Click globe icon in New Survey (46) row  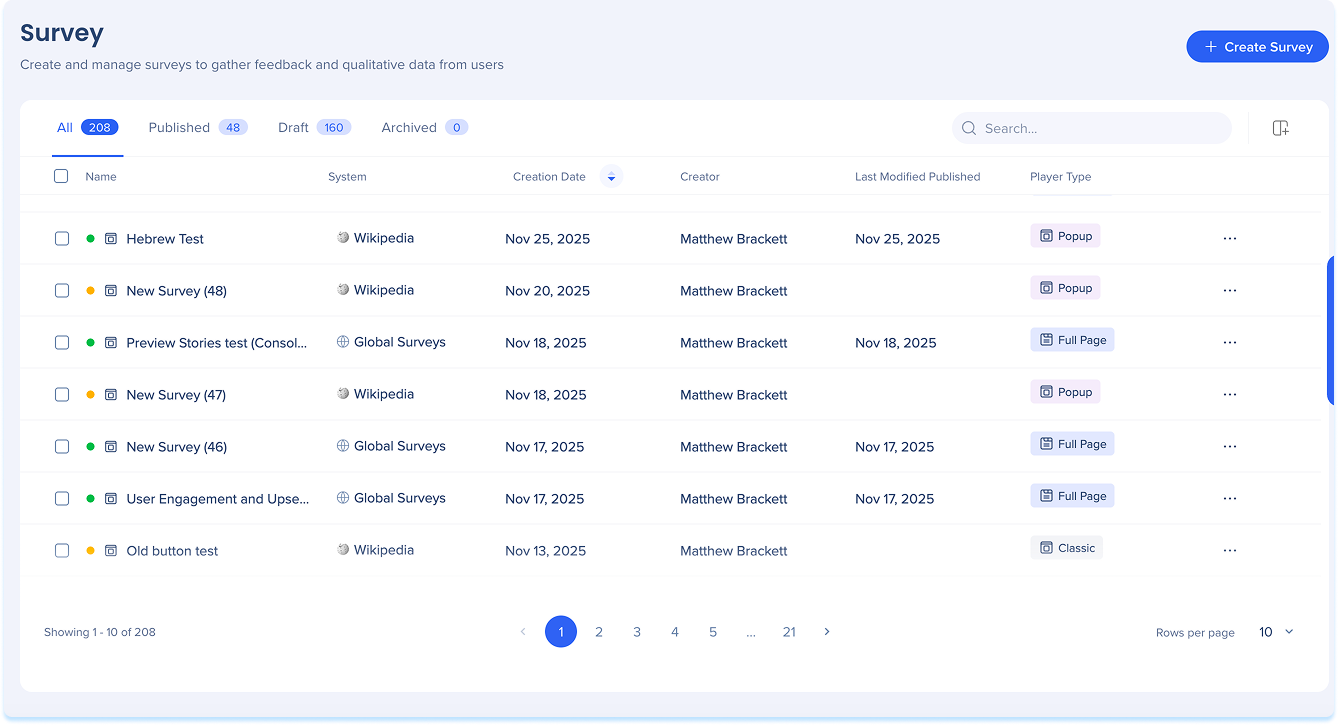click(x=343, y=446)
